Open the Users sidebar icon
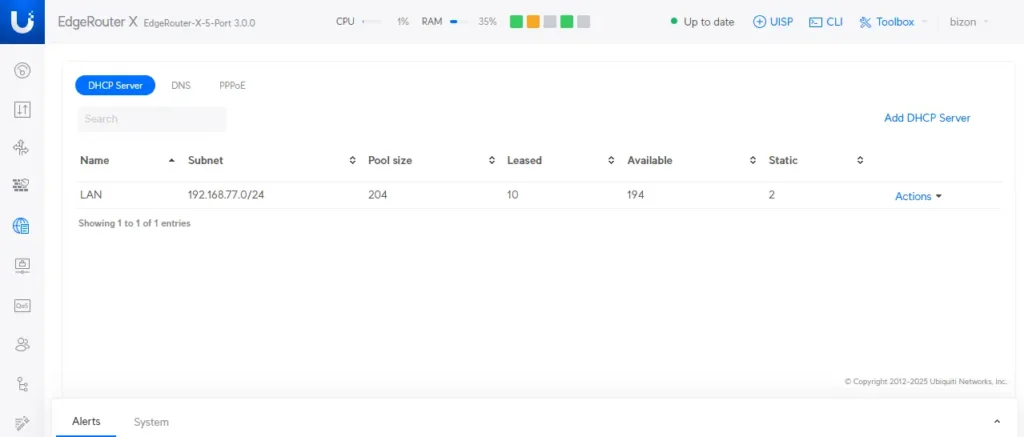Viewport: 1024px width, 437px height. click(22, 344)
